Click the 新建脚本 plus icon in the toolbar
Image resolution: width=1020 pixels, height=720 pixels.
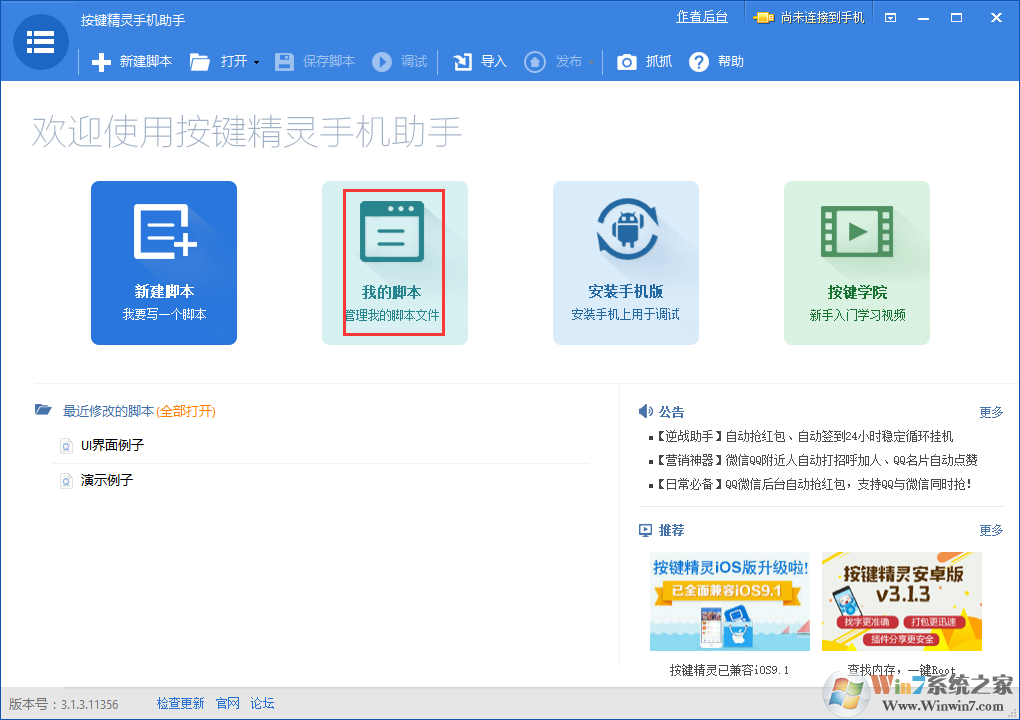coord(100,61)
